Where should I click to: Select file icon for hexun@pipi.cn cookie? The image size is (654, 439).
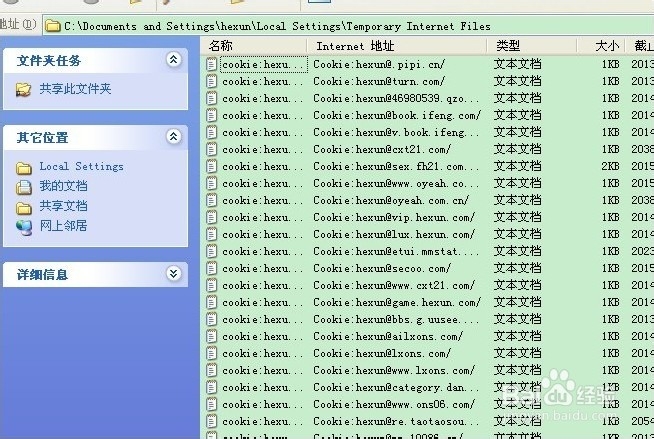[212, 64]
